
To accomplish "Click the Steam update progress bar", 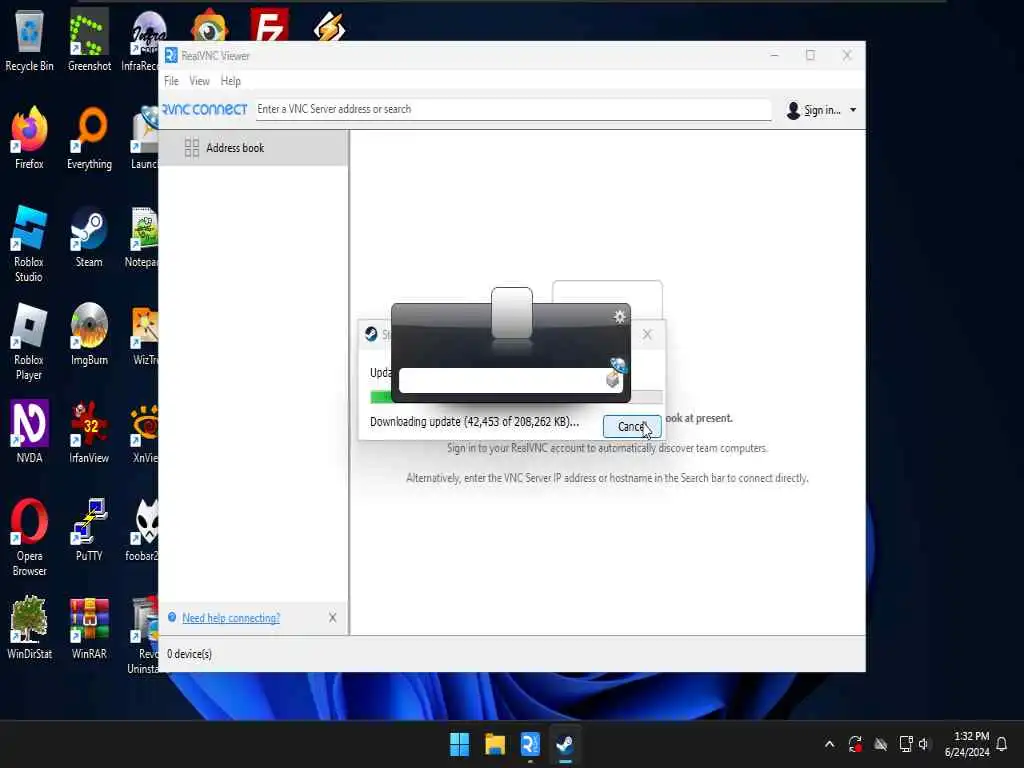I will [x=516, y=396].
